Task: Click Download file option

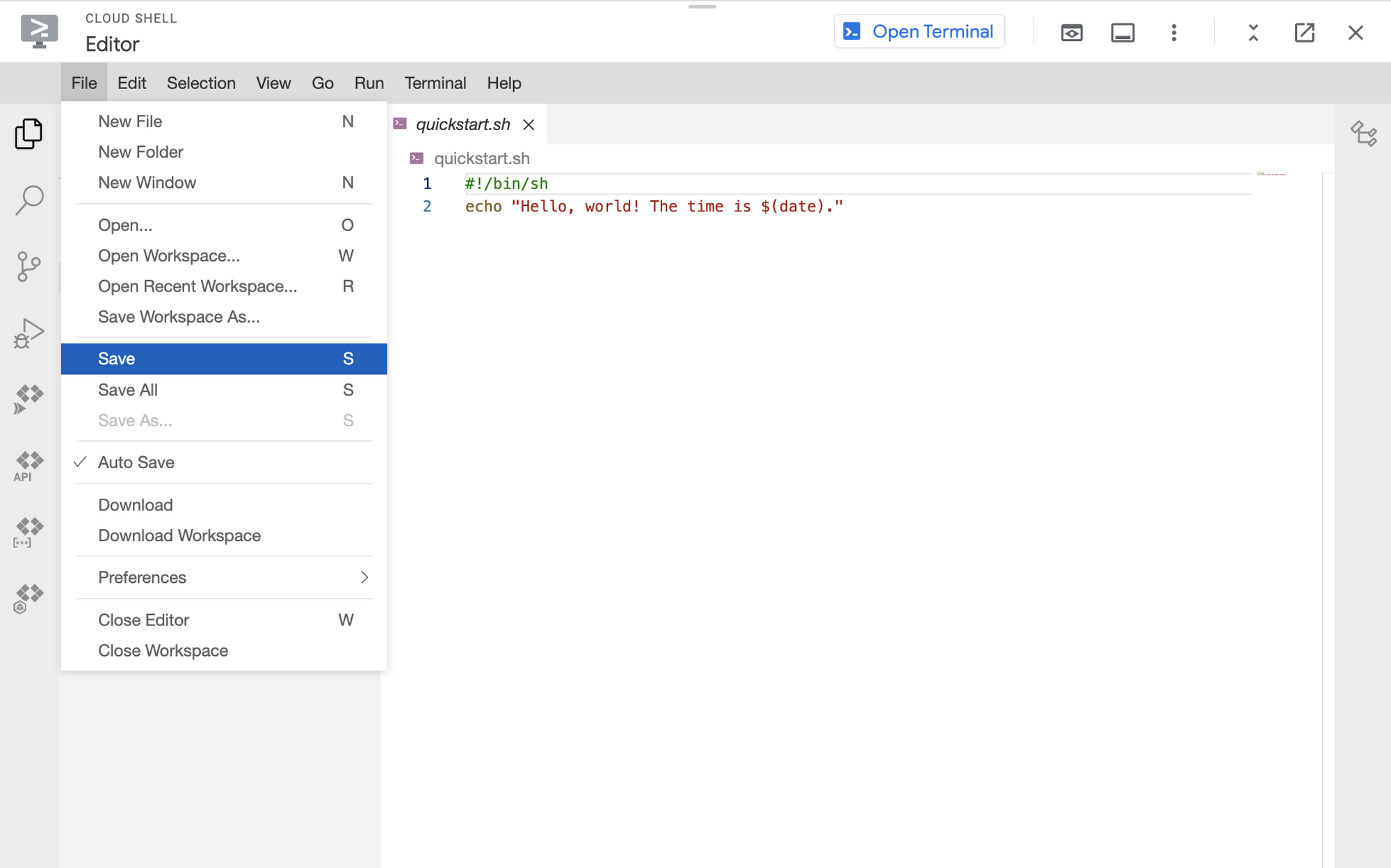Action: click(x=134, y=504)
